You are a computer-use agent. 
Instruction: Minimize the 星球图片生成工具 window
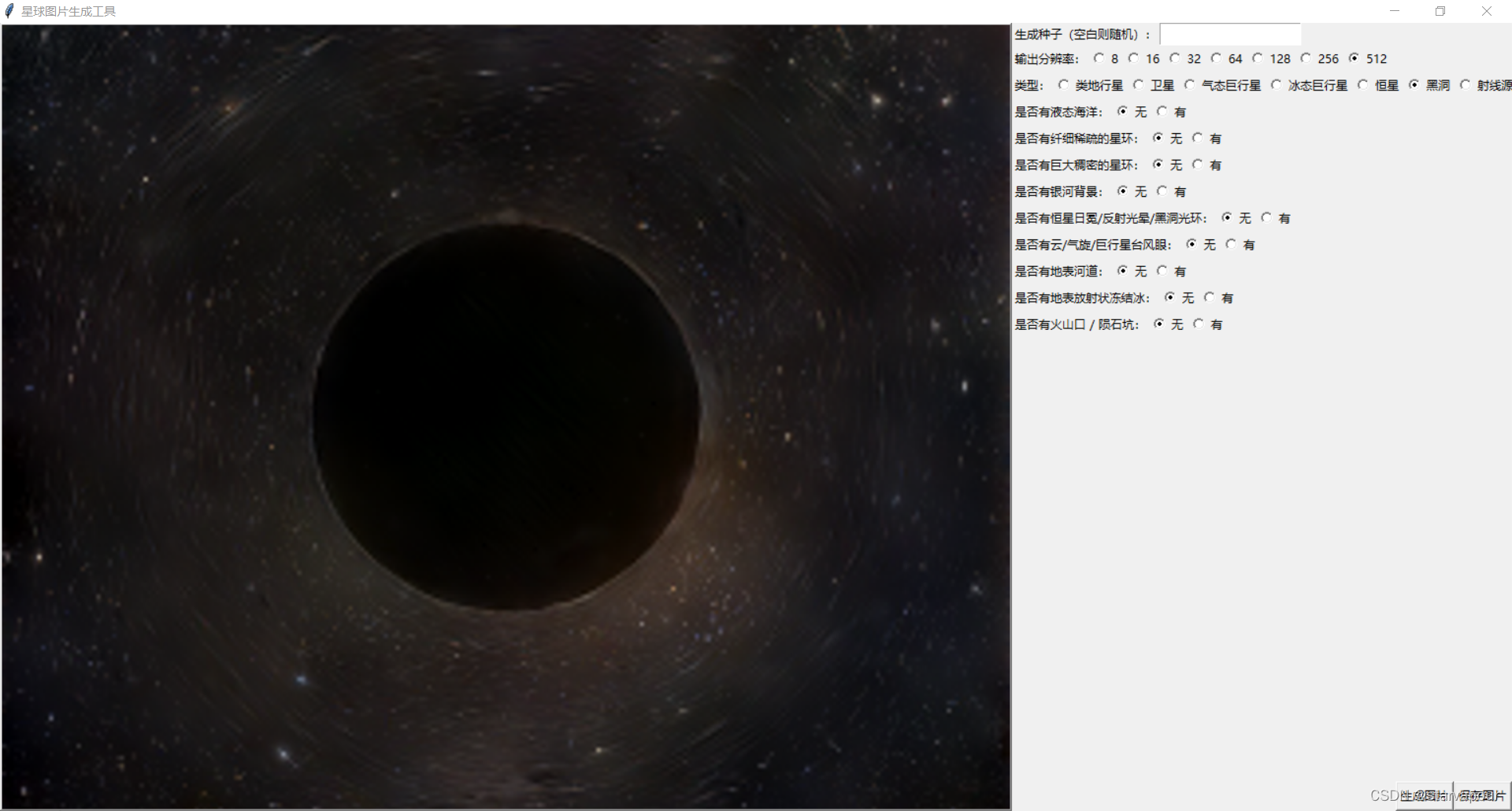coord(1395,11)
